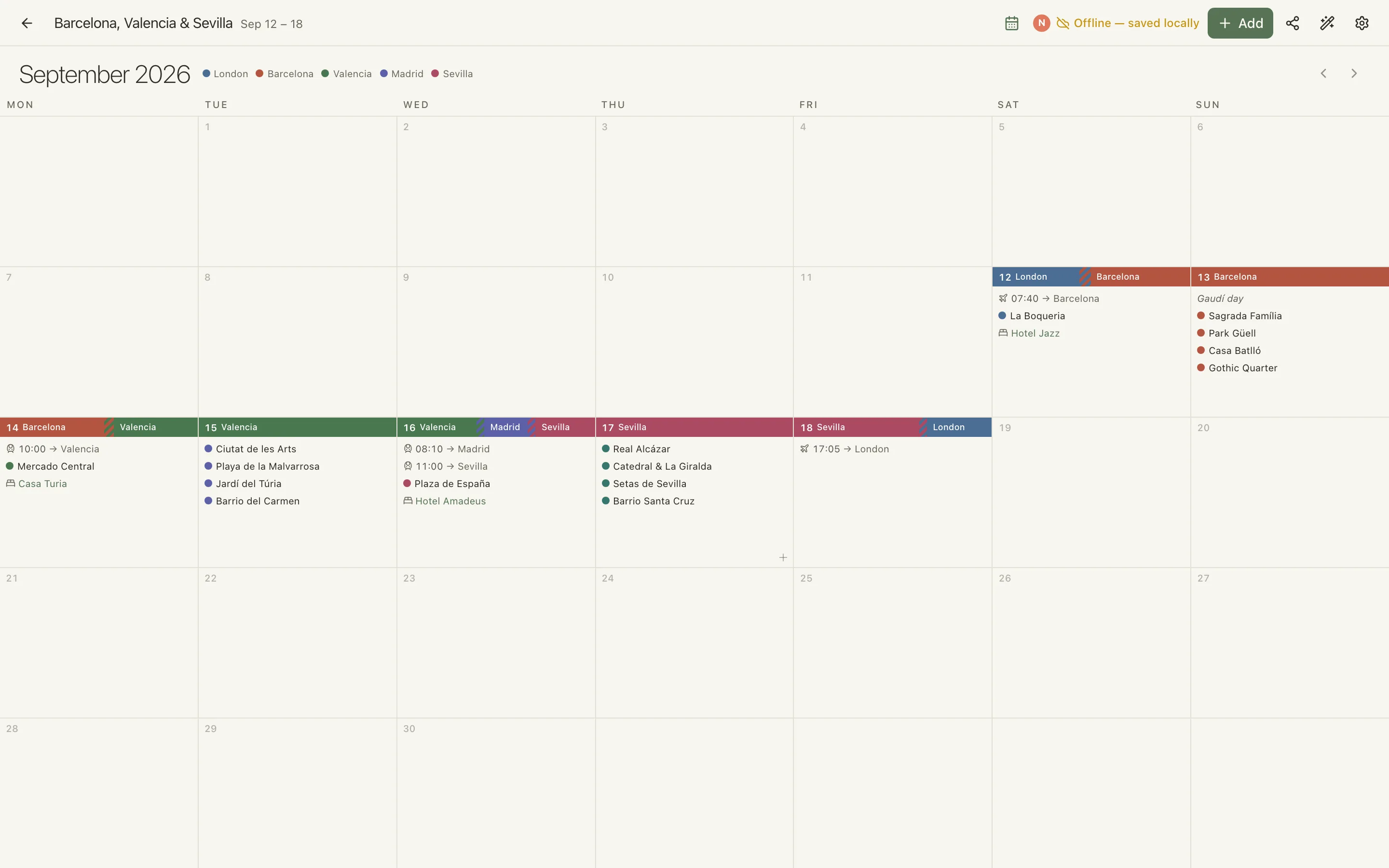Viewport: 1389px width, 868px height.
Task: Open the Casa Turia link
Action: pyautogui.click(x=42, y=484)
